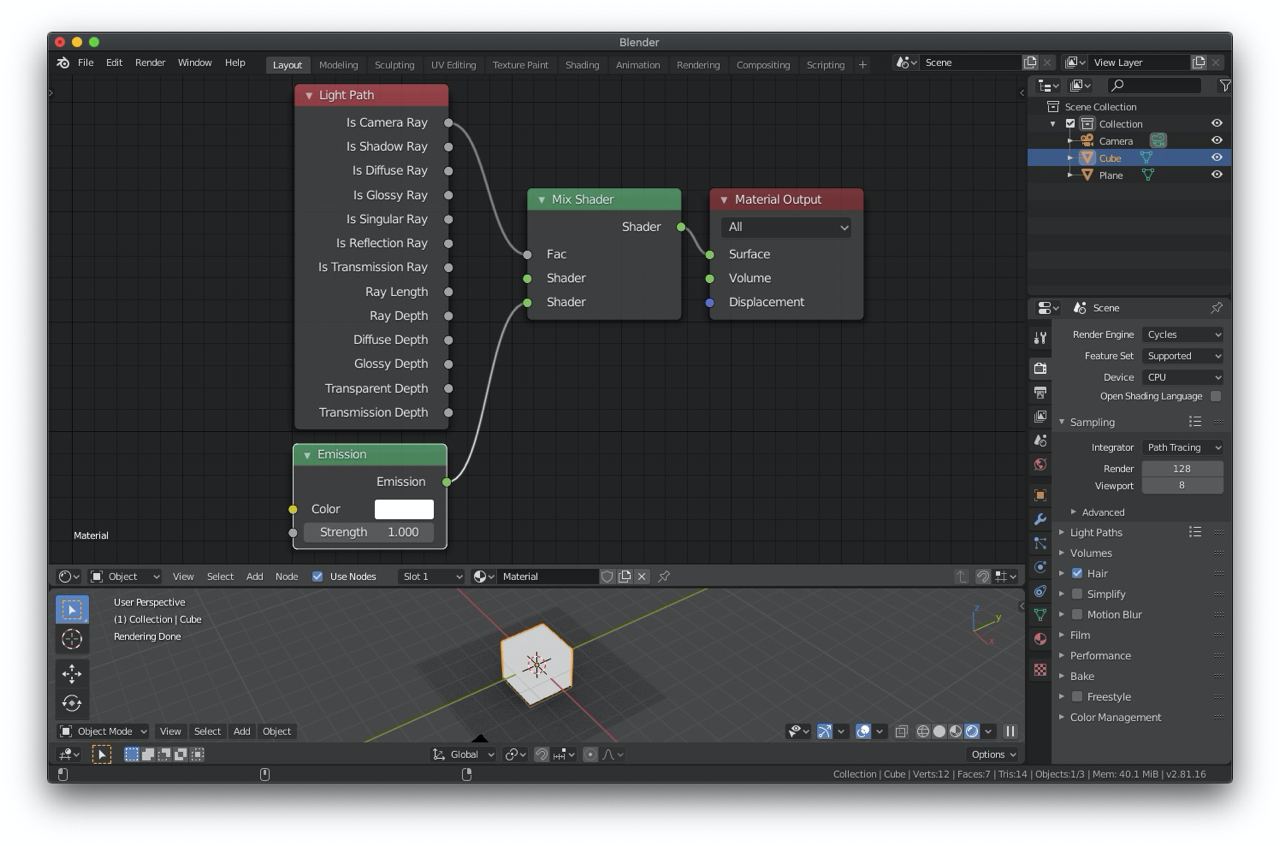Switch to the Shading workspace tab
The height and width of the screenshot is (846, 1280).
582,65
